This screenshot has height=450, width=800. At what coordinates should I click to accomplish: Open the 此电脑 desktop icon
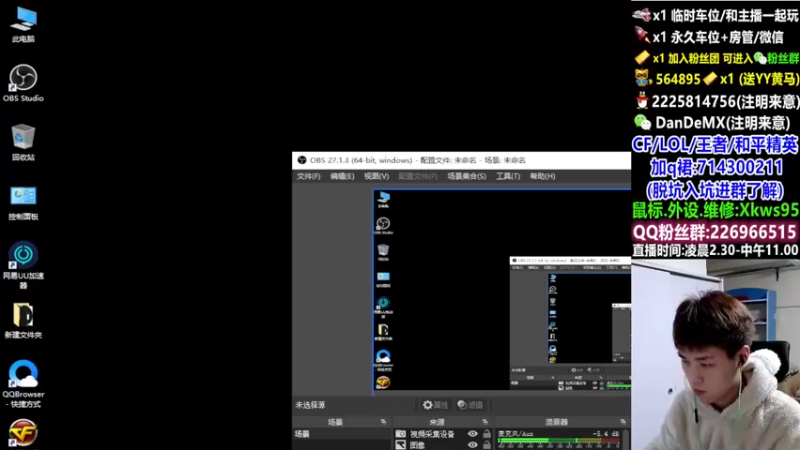coord(23,24)
